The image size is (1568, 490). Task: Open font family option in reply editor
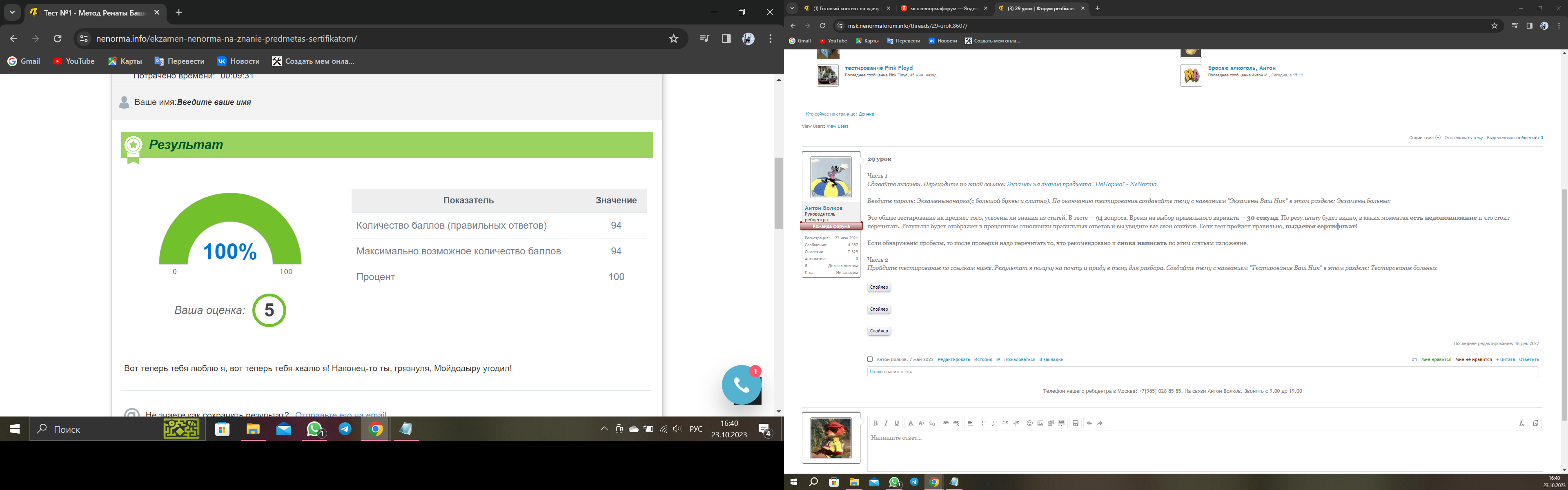(x=932, y=423)
